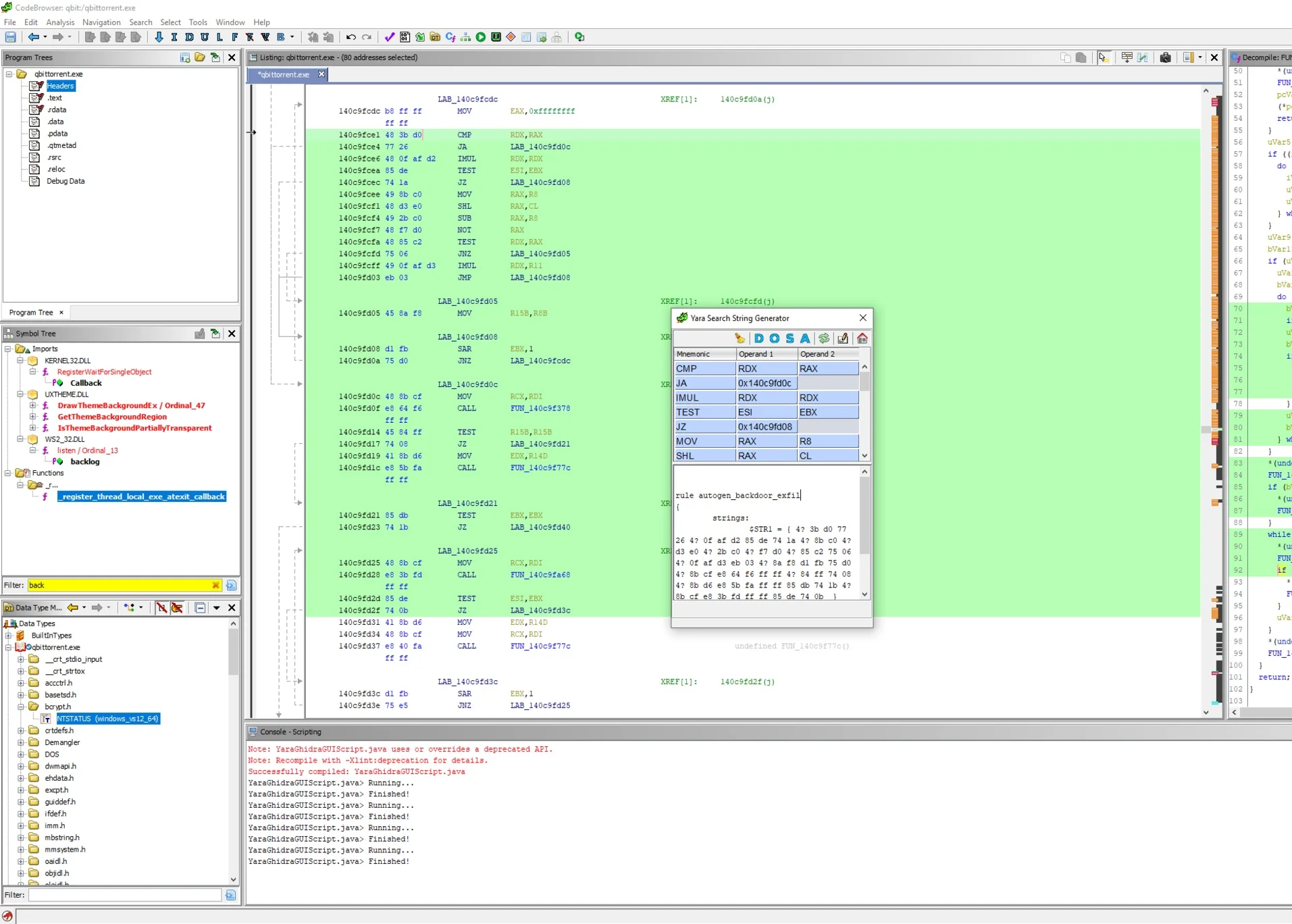Image resolution: width=1292 pixels, height=924 pixels.
Task: Click the broom clear icon in Yara dialog
Action: [x=740, y=338]
